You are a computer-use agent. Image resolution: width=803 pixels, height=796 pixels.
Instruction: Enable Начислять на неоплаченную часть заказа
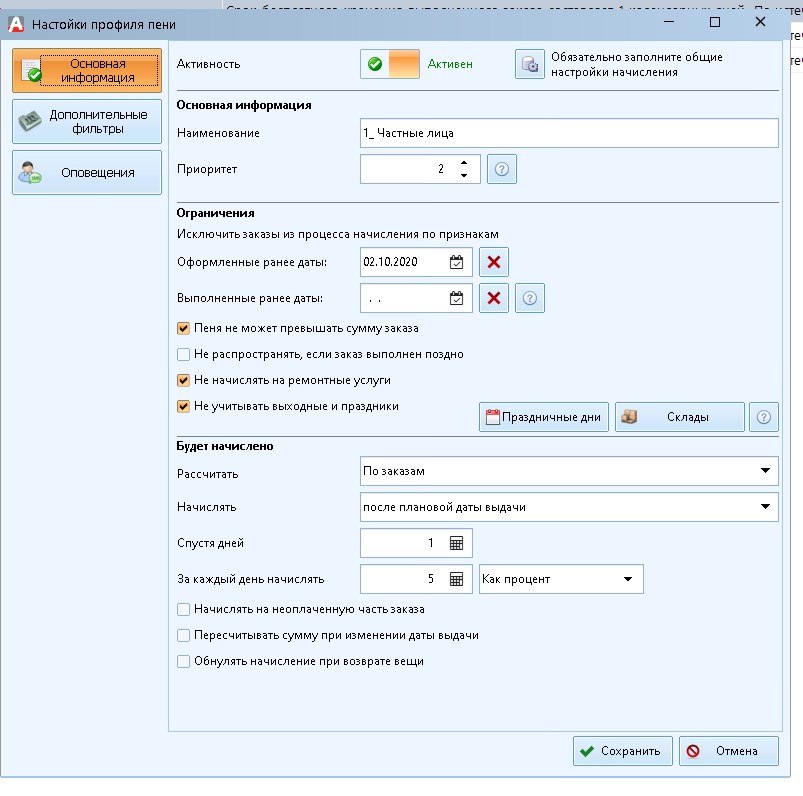pyautogui.click(x=183, y=609)
